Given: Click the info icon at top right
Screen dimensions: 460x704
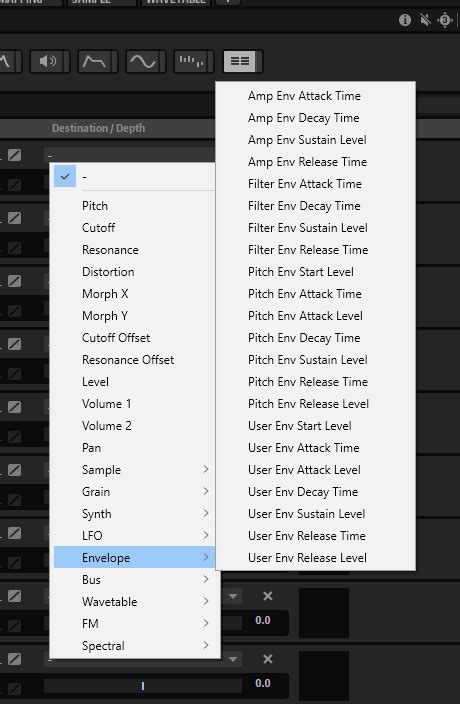Looking at the screenshot, I should pyautogui.click(x=405, y=20).
